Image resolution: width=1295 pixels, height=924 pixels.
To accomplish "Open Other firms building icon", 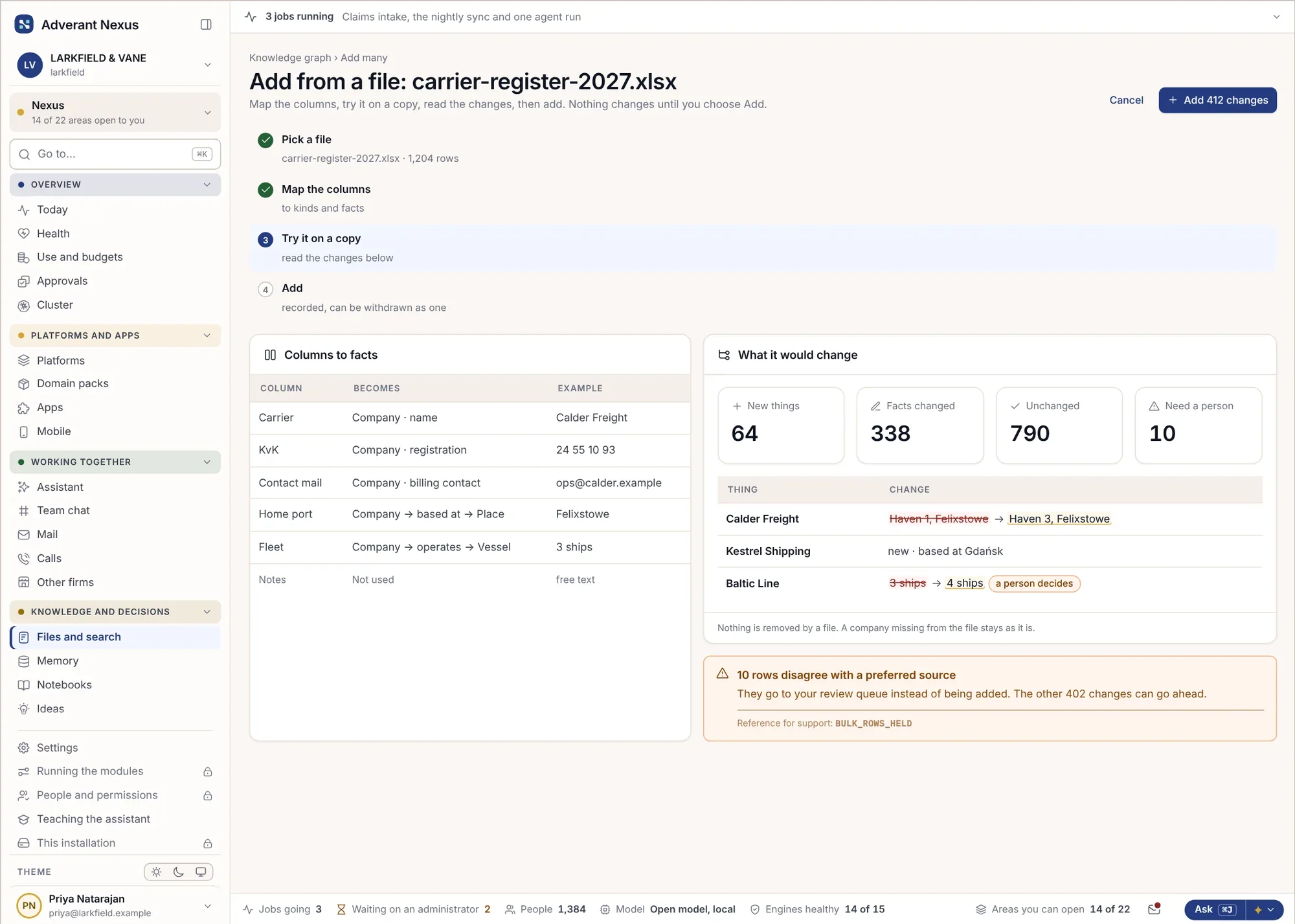I will pos(24,582).
